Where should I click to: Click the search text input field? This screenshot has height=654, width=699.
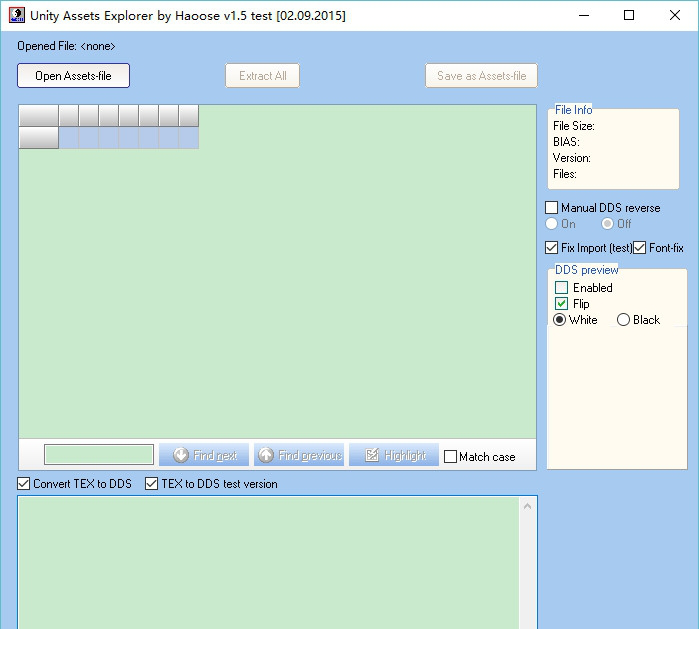[99, 455]
